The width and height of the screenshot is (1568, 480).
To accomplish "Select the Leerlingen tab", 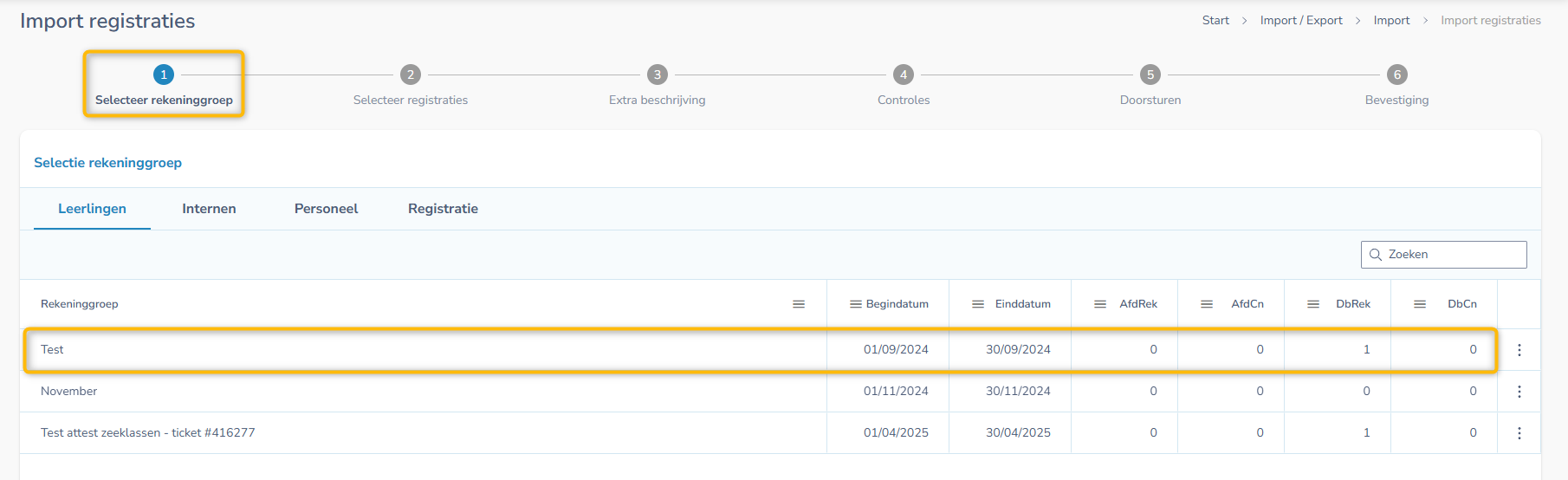I will (92, 209).
